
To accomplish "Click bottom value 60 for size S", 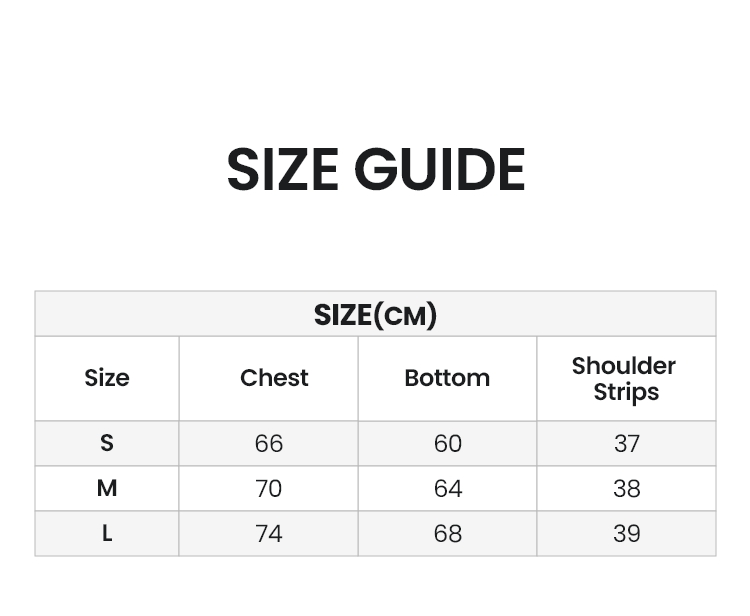I will (448, 443).
